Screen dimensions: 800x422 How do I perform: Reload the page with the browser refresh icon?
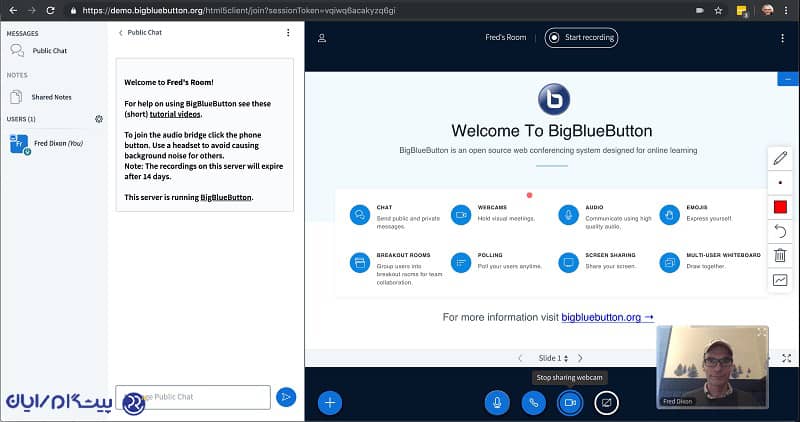(x=50, y=10)
